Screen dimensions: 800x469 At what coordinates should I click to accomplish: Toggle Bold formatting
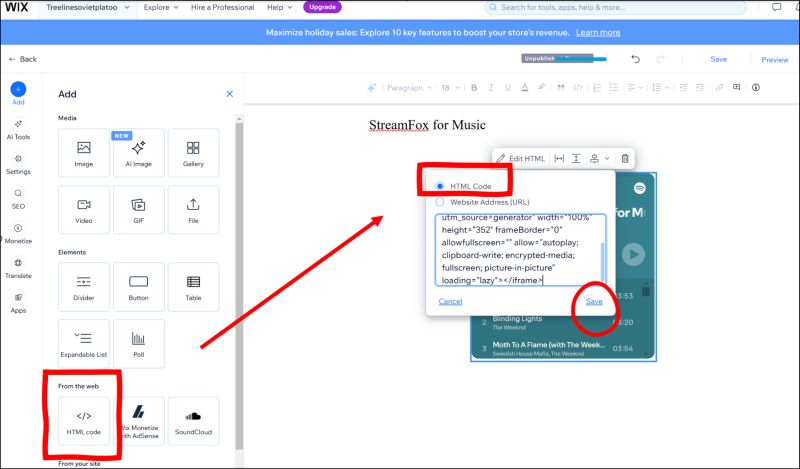coord(474,88)
